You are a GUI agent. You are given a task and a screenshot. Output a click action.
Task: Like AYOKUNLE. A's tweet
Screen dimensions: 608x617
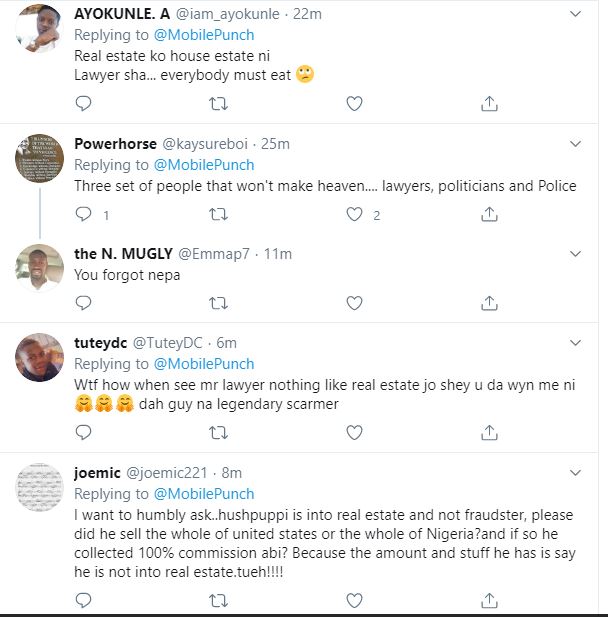(x=353, y=103)
